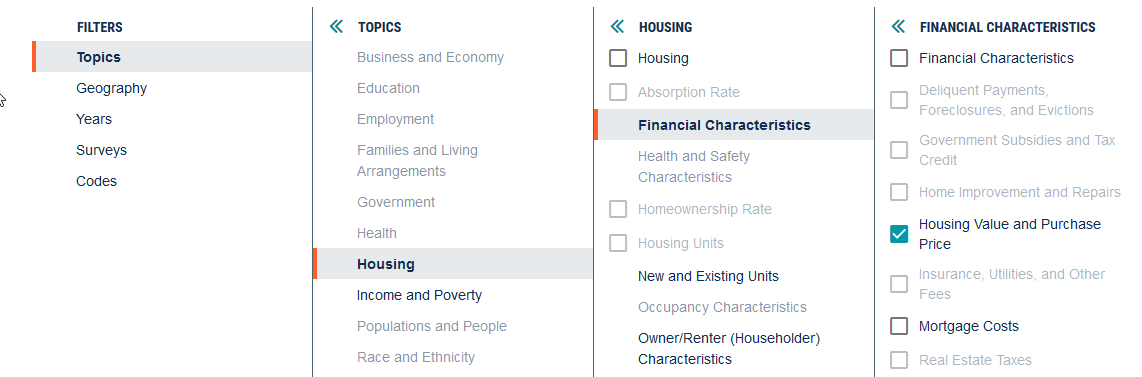Select the Topics filter
1142x377 pixels.
coord(172,57)
